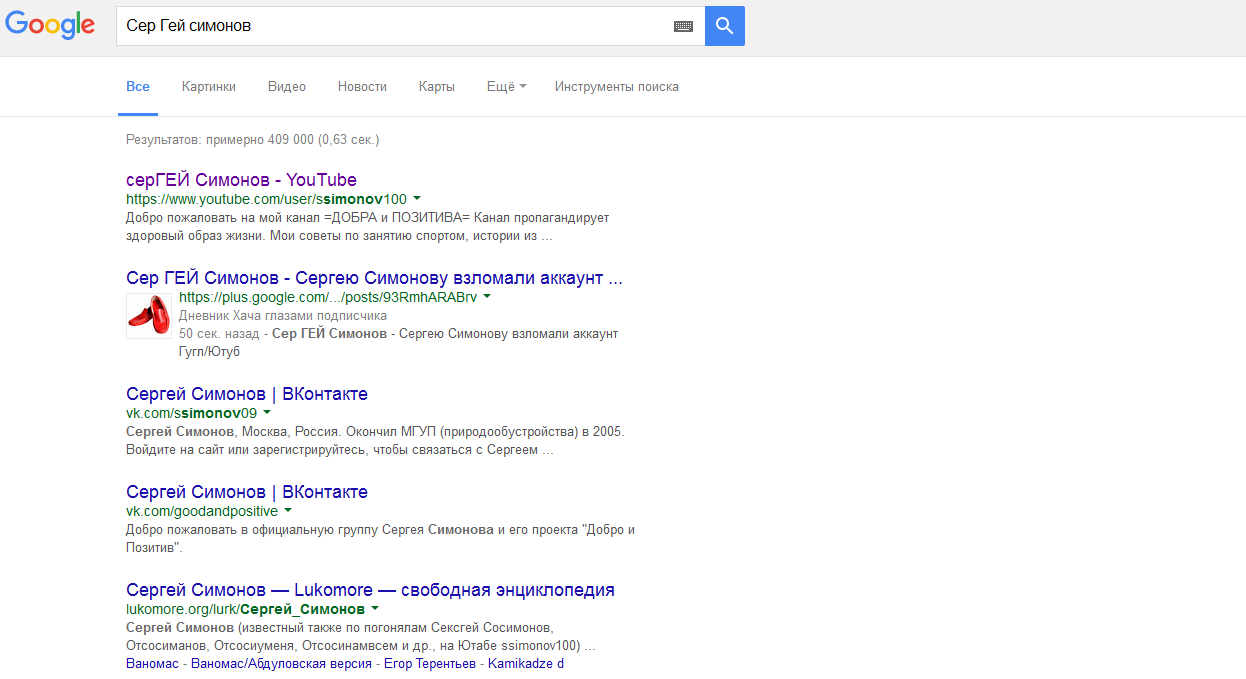This screenshot has width=1246, height=679.
Task: Expand arrow next to vk.com/goodandpositive
Action: 288,510
